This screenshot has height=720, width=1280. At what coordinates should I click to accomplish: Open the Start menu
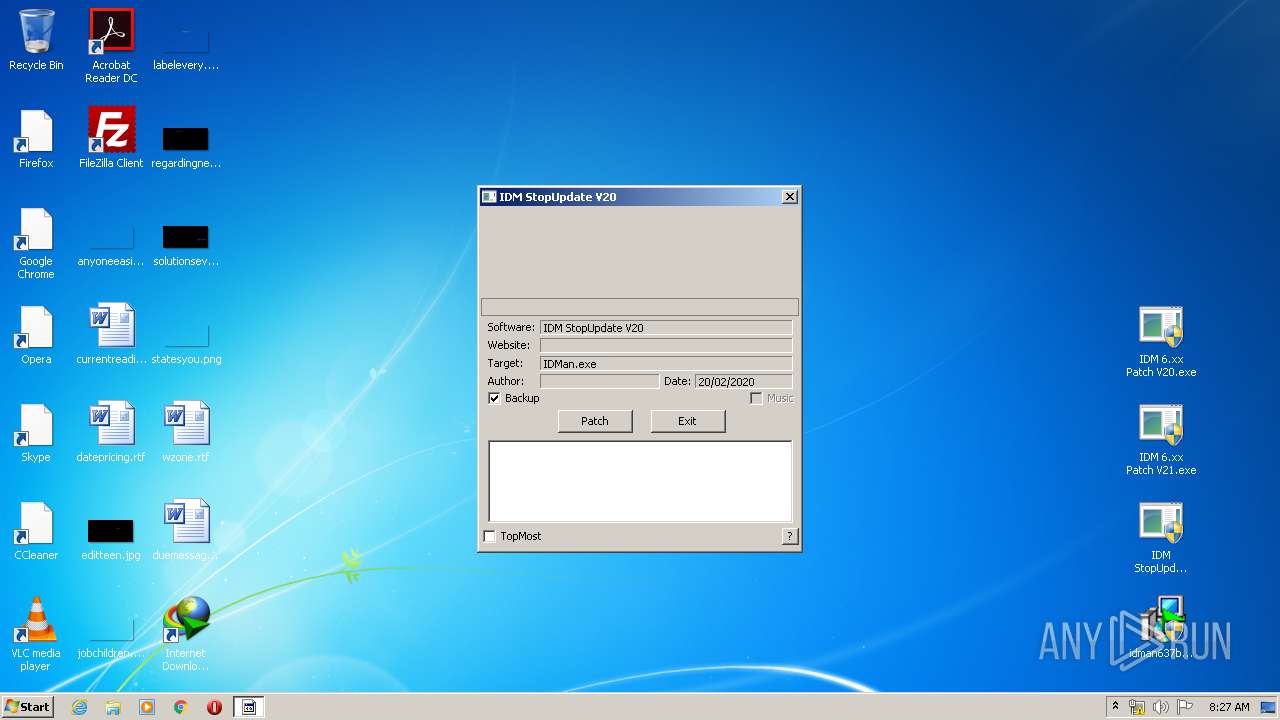(27, 707)
